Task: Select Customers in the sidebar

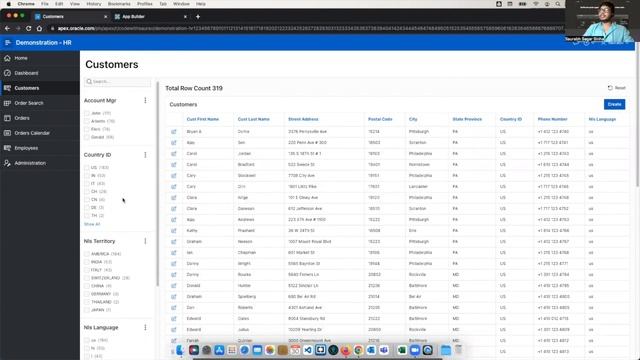Action: (x=27, y=88)
